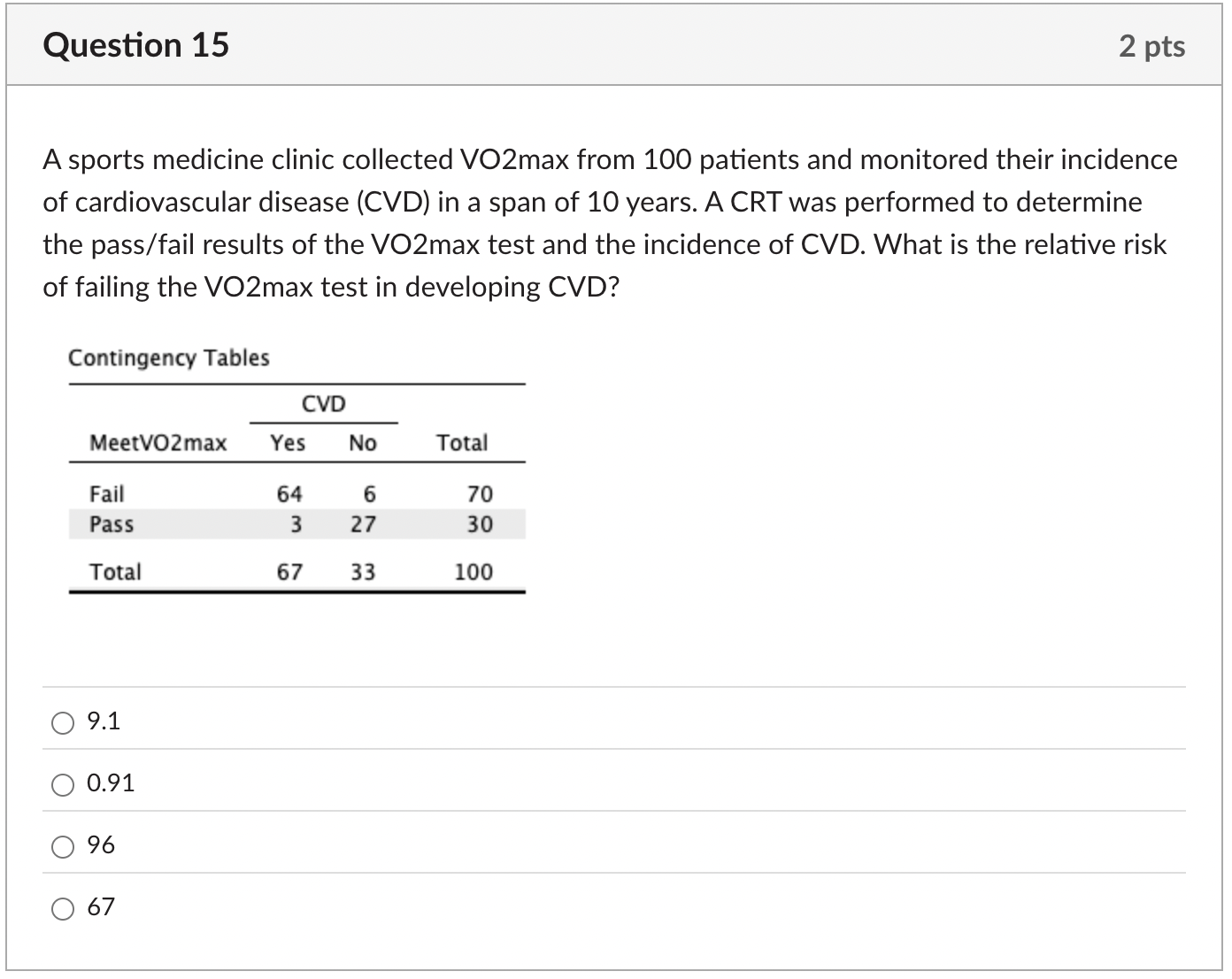
Task: Click the Fail row in the table
Action: pyautogui.click(x=107, y=493)
